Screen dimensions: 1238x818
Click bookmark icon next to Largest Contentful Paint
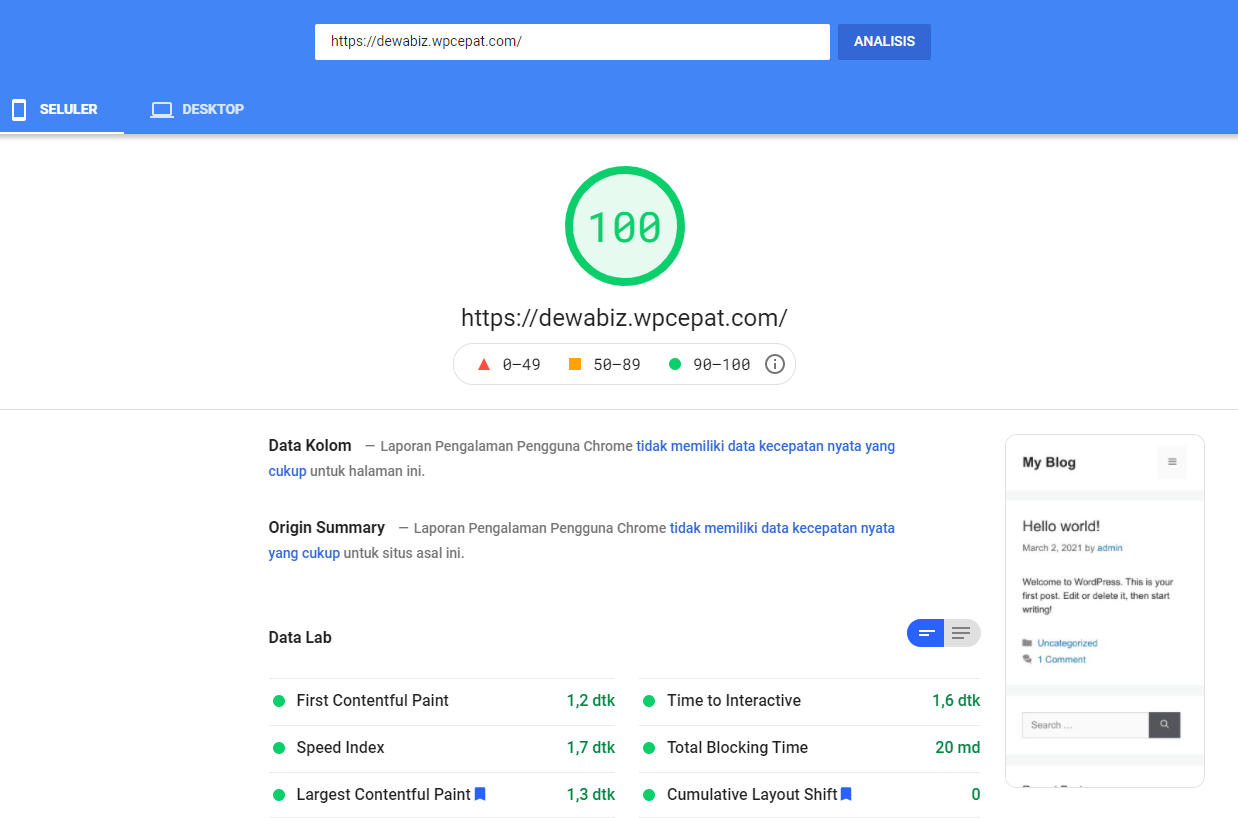480,794
